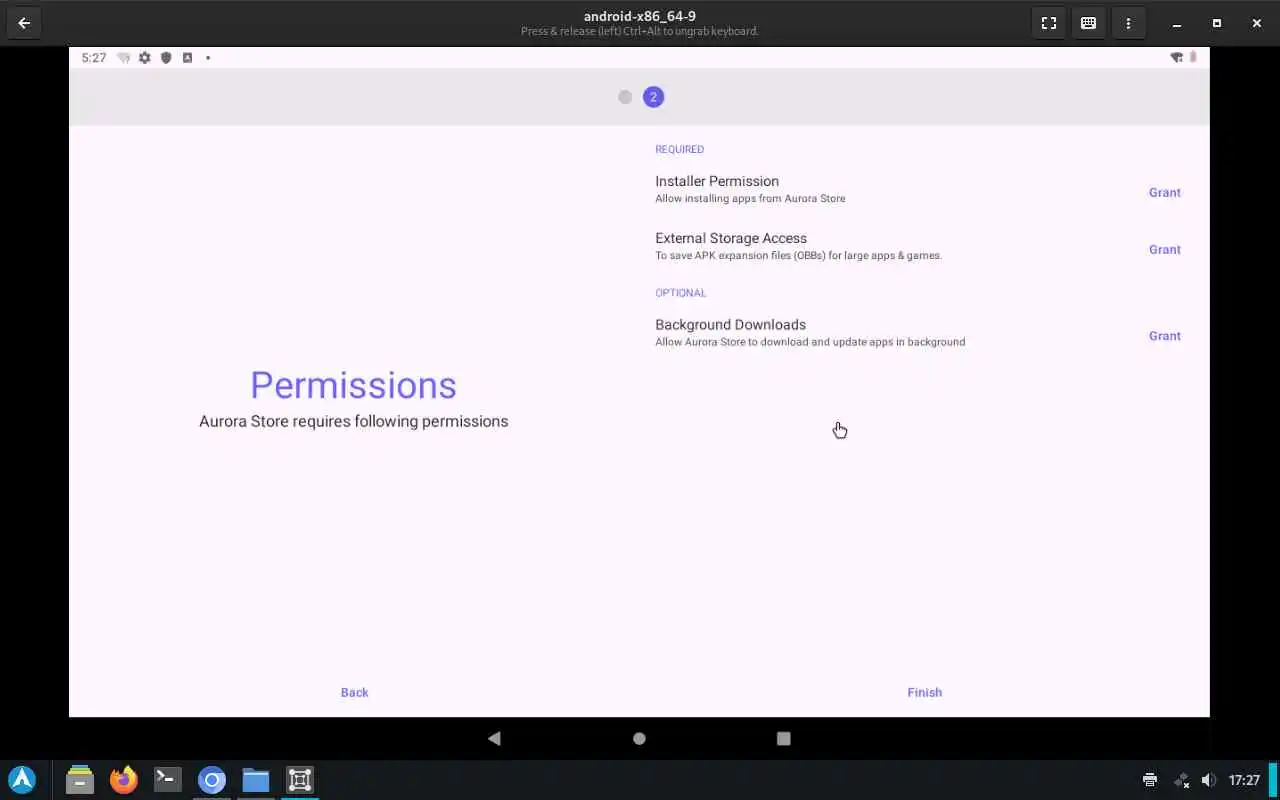Click the 5:27 Android status clock
This screenshot has height=800, width=1280.
[94, 58]
